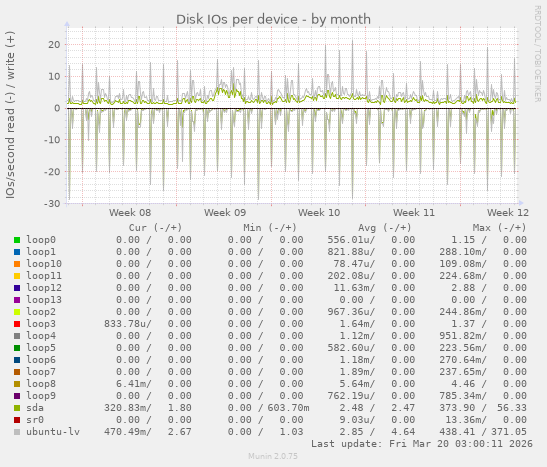Click the sr0 legend label
Viewport: 547px width, 467px height.
click(x=35, y=420)
